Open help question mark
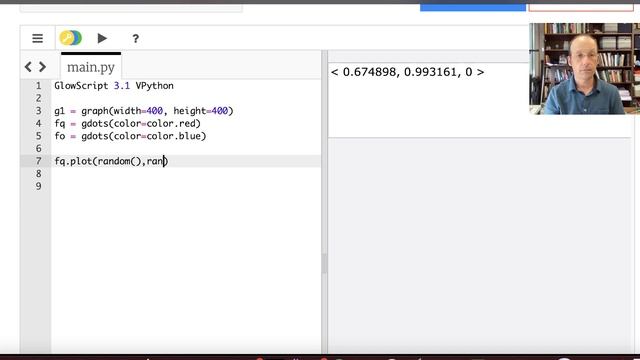Screen dimensions: 640x360 tap(136, 39)
